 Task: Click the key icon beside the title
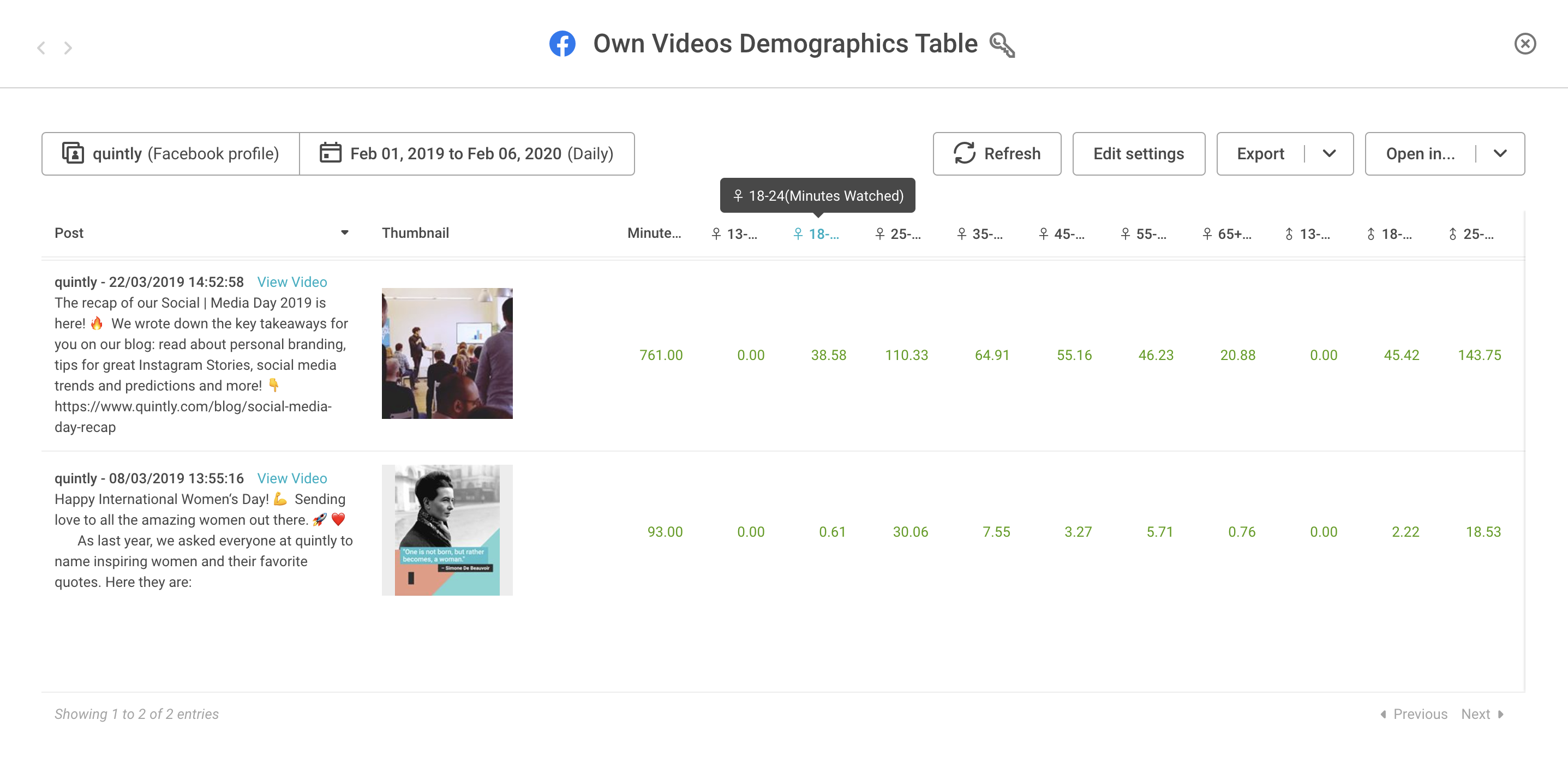tap(1002, 44)
